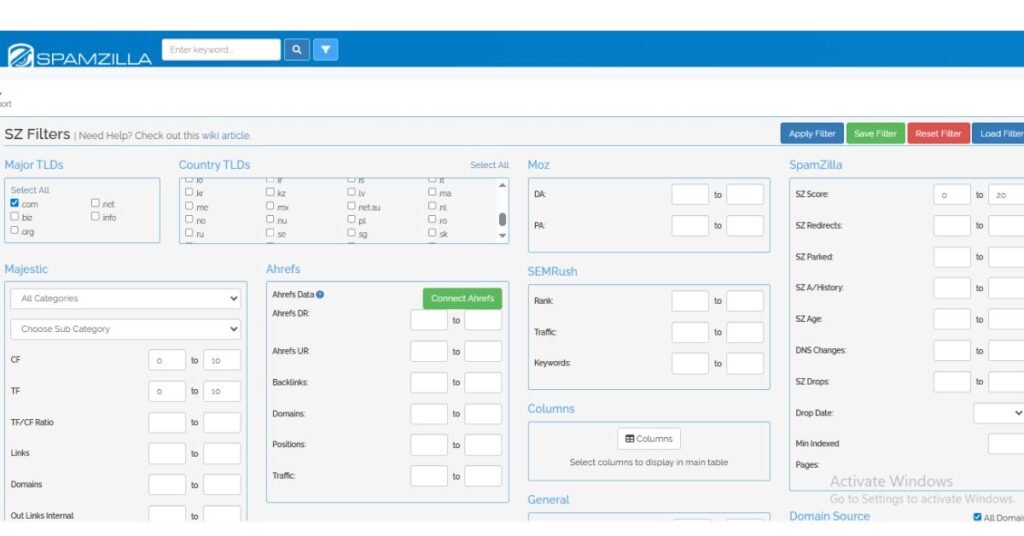The width and height of the screenshot is (1024, 536).
Task: Click the Load Filter button
Action: tap(999, 133)
